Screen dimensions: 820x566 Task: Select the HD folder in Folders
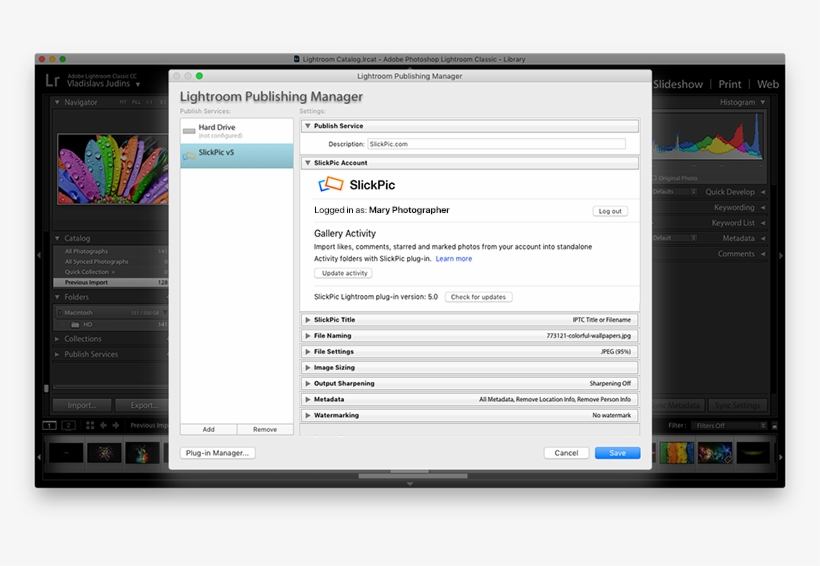(111, 325)
